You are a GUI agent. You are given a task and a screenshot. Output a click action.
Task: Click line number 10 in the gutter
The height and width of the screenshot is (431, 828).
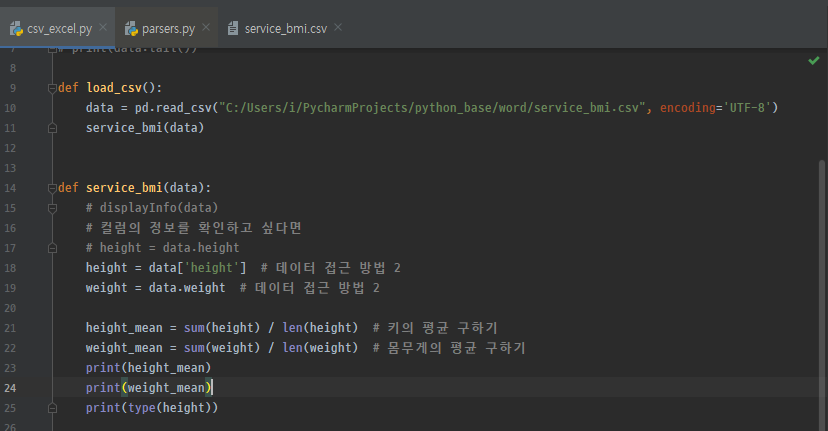coord(10,108)
